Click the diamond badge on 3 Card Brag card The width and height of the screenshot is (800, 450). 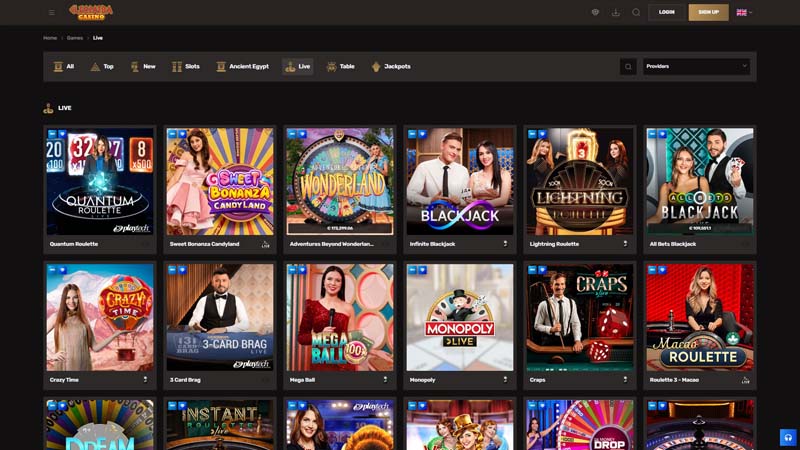(183, 270)
